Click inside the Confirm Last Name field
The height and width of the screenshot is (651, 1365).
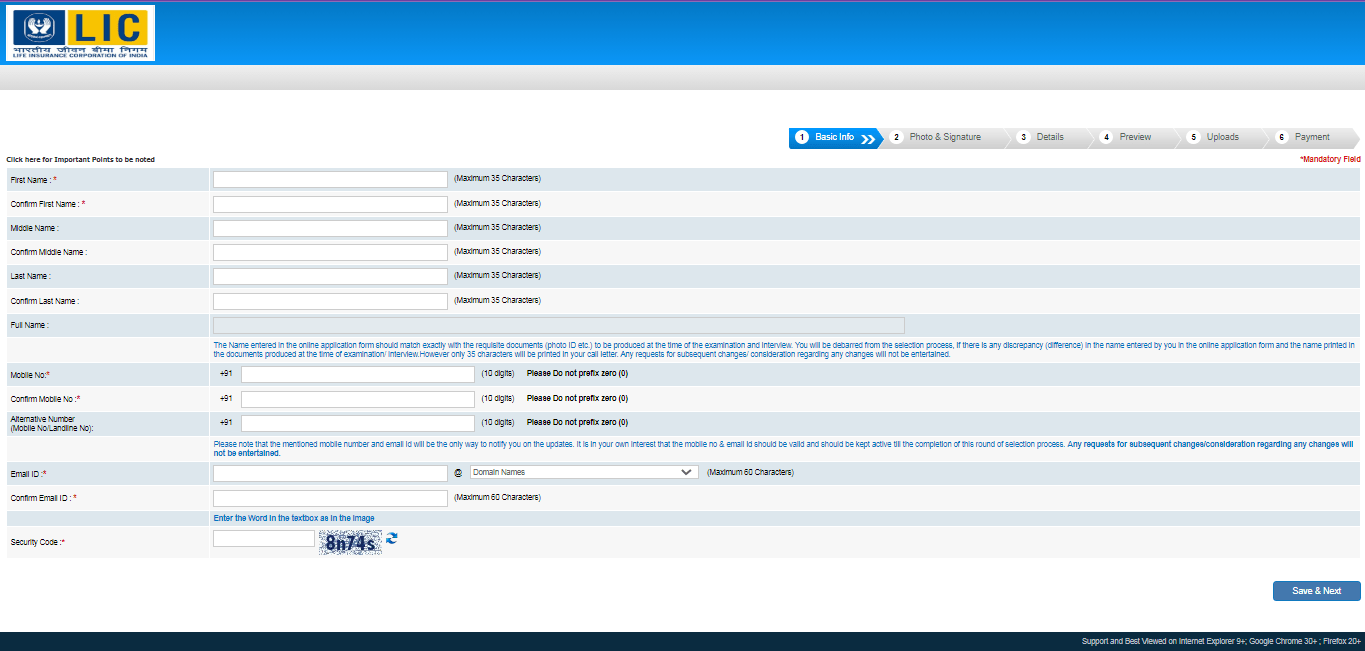[330, 300]
